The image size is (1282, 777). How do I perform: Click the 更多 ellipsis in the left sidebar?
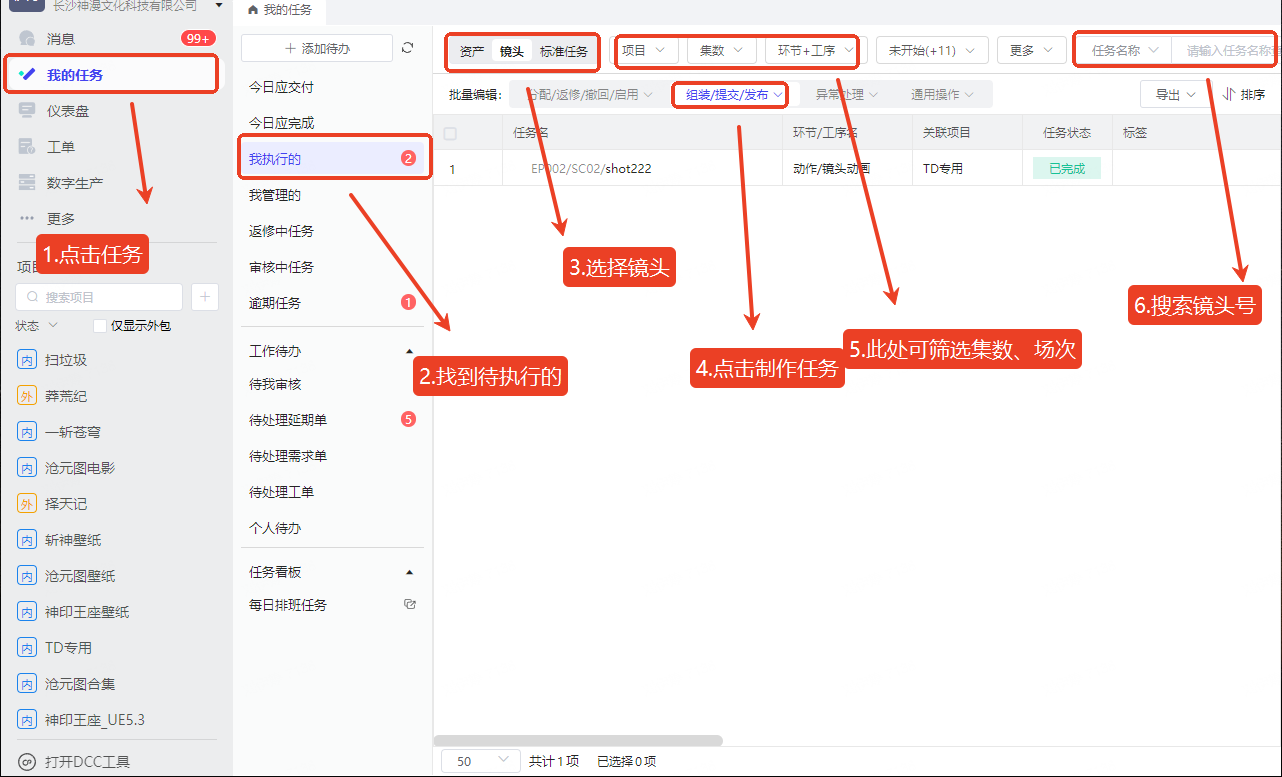27,218
